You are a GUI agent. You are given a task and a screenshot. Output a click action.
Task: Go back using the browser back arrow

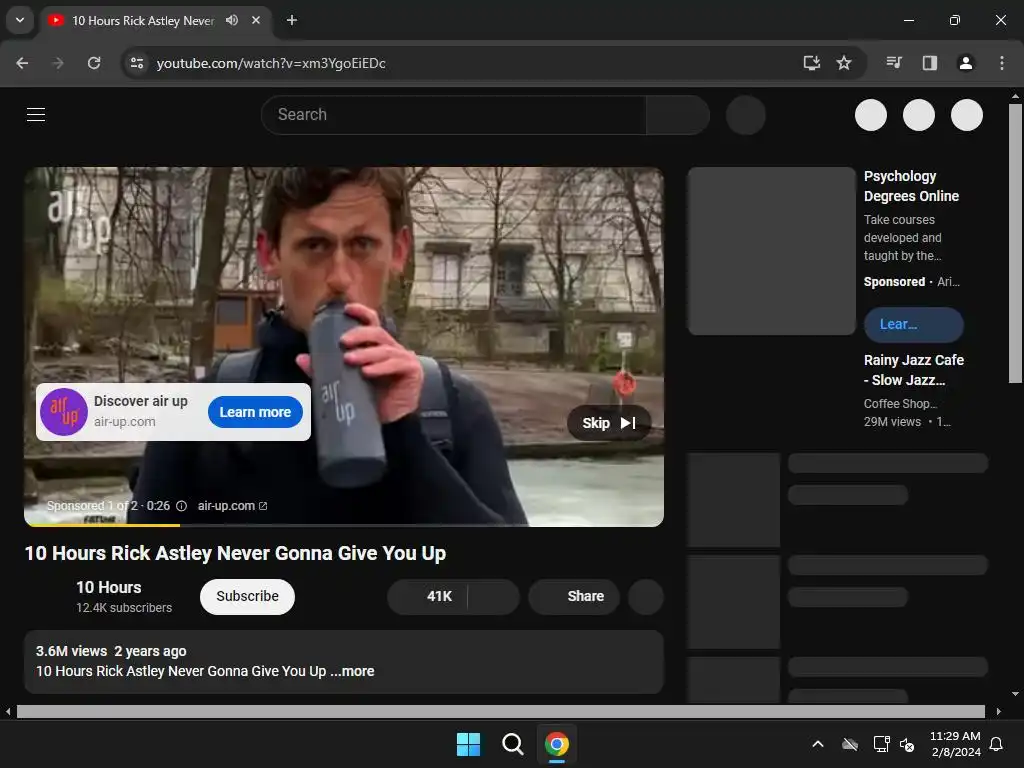(x=22, y=63)
